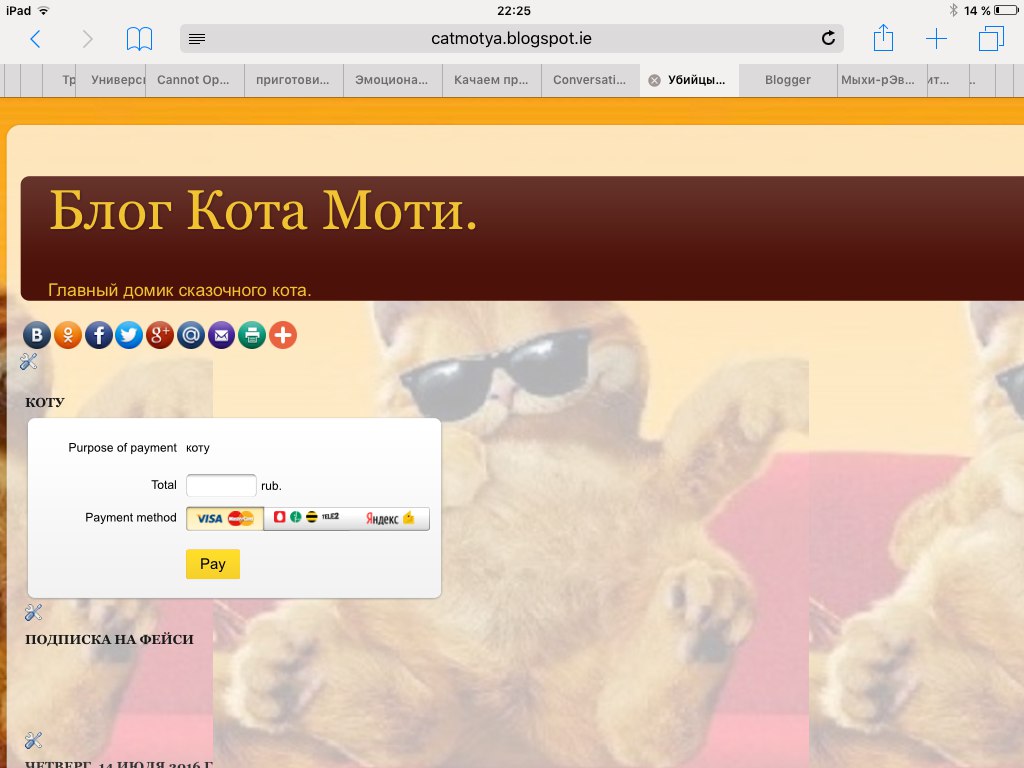Open the bookmarks book icon

tap(139, 39)
